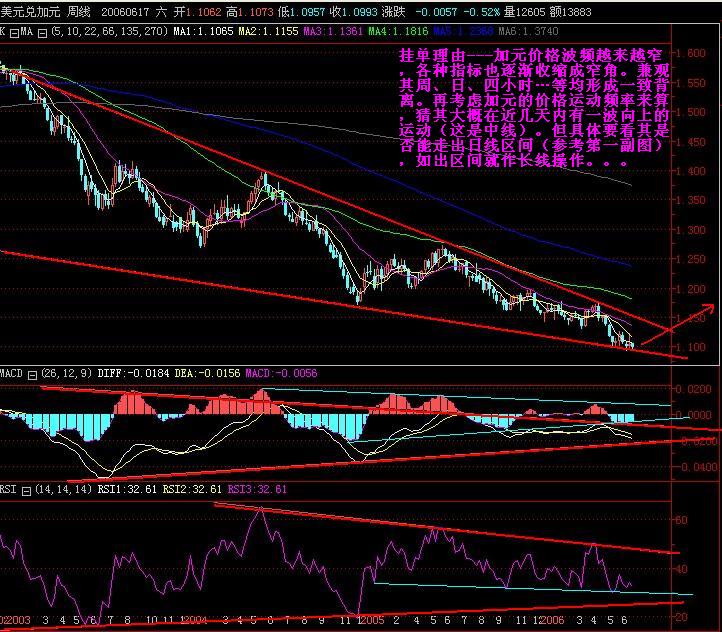722x632 pixels.
Task: Select the RSI3:32.61 readout
Action: click(x=257, y=489)
